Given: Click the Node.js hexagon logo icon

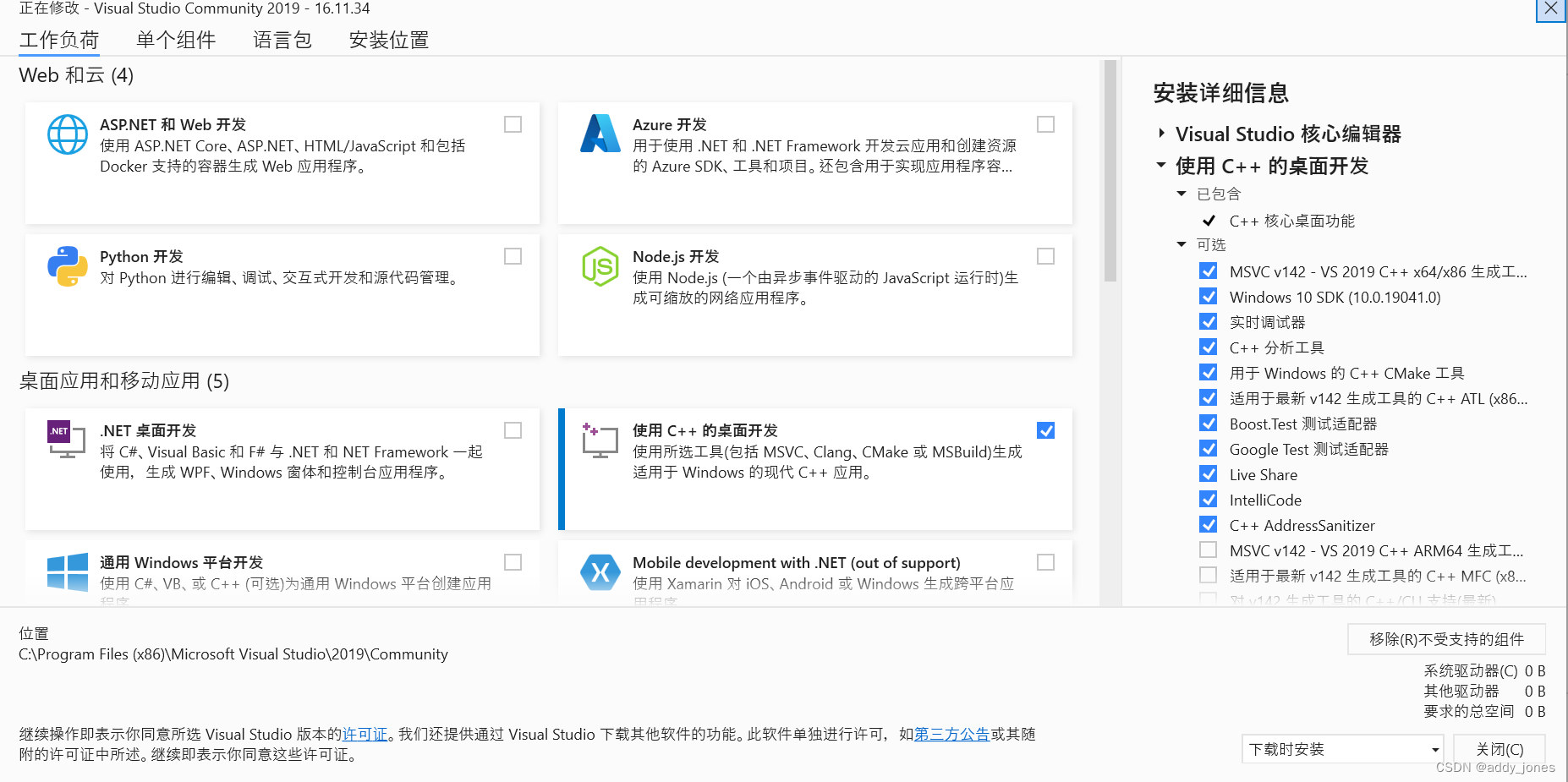Looking at the screenshot, I should click(x=600, y=266).
